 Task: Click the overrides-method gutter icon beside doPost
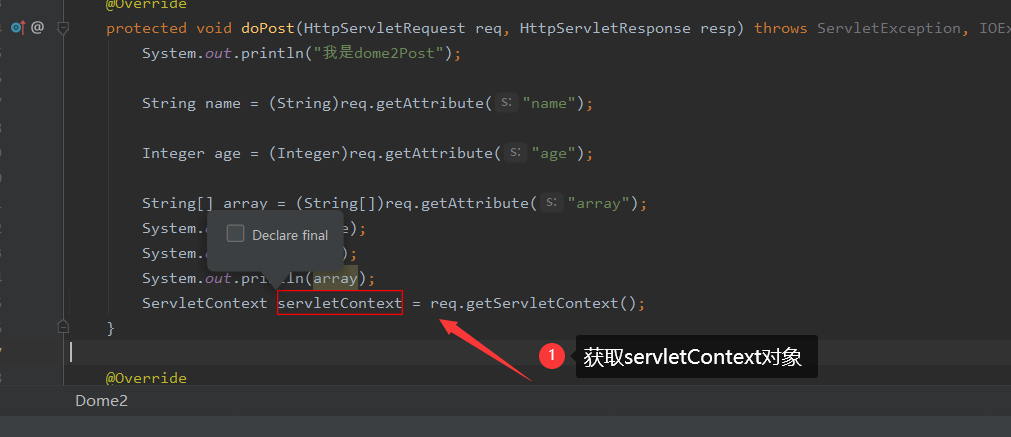pos(17,28)
